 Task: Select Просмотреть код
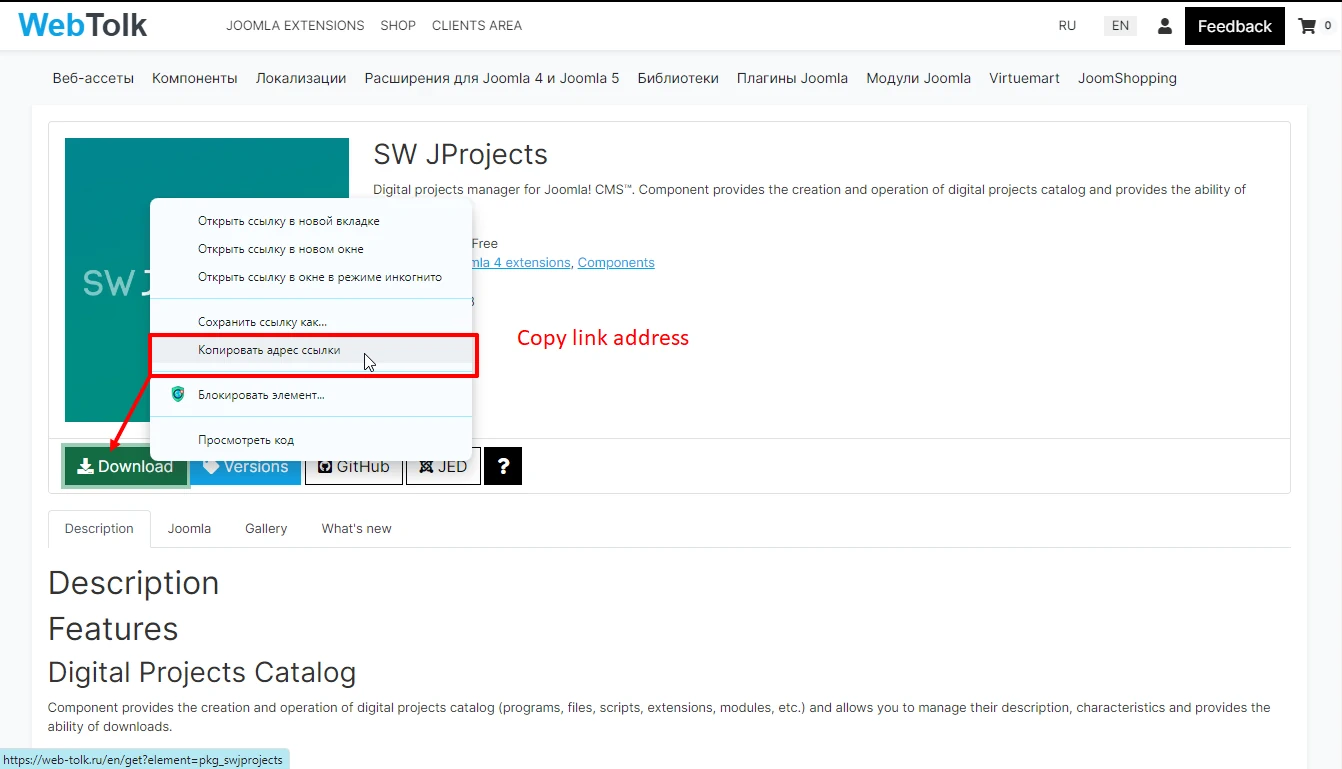(311, 440)
